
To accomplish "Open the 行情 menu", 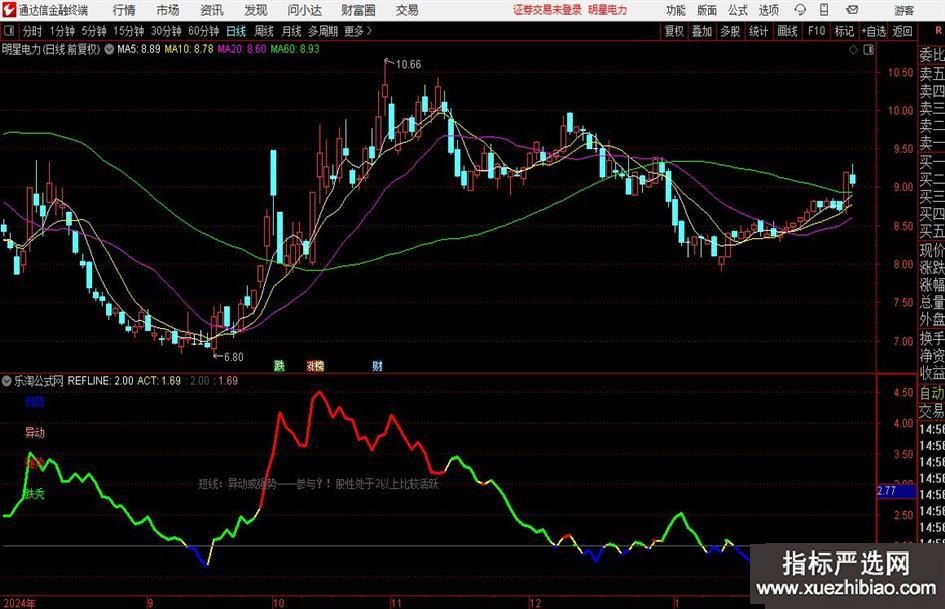I will [x=124, y=10].
